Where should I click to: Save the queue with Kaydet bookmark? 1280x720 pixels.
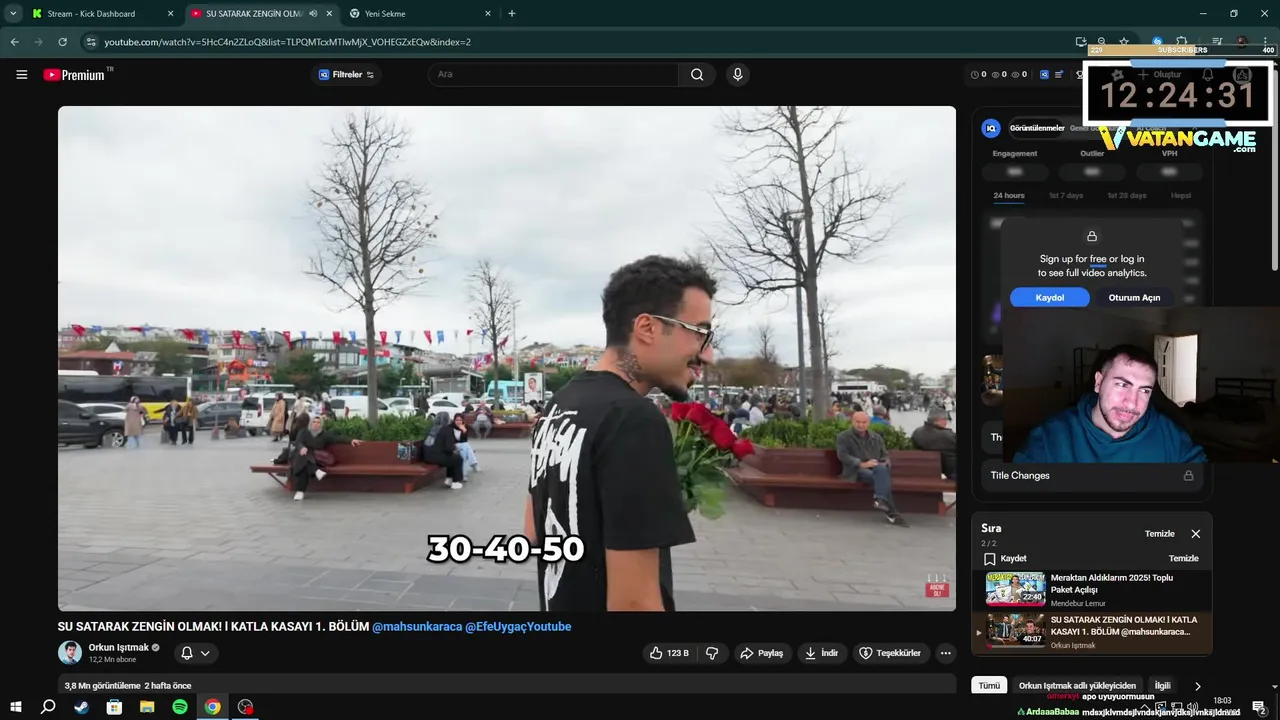pyautogui.click(x=1005, y=558)
